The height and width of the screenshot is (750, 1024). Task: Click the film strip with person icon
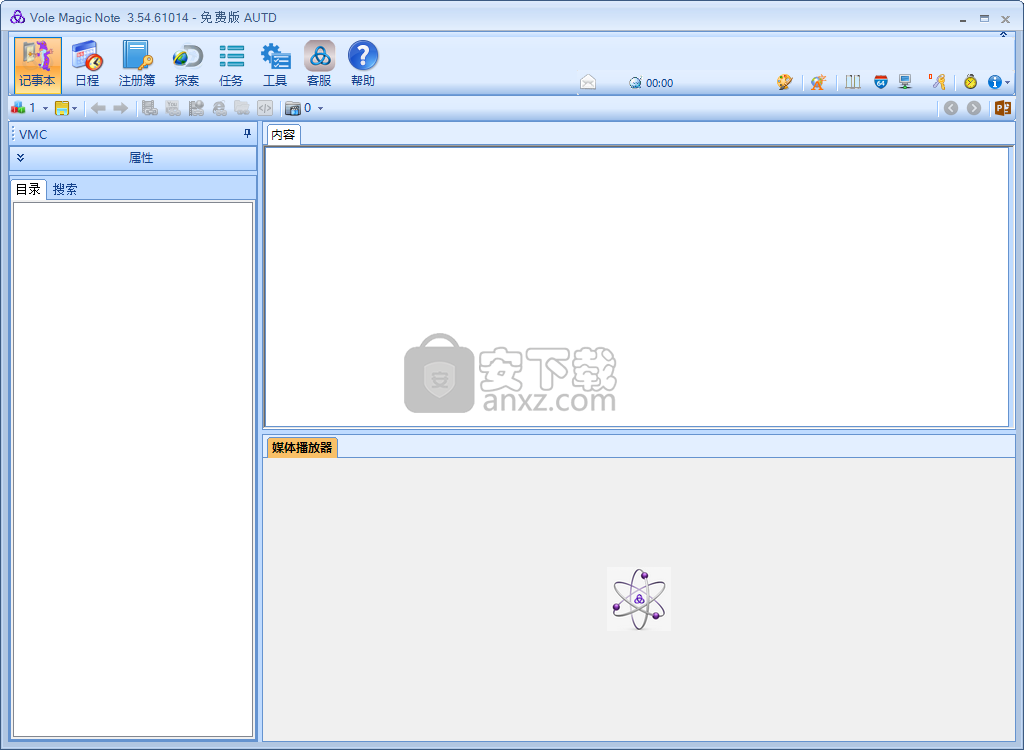pyautogui.click(x=196, y=108)
